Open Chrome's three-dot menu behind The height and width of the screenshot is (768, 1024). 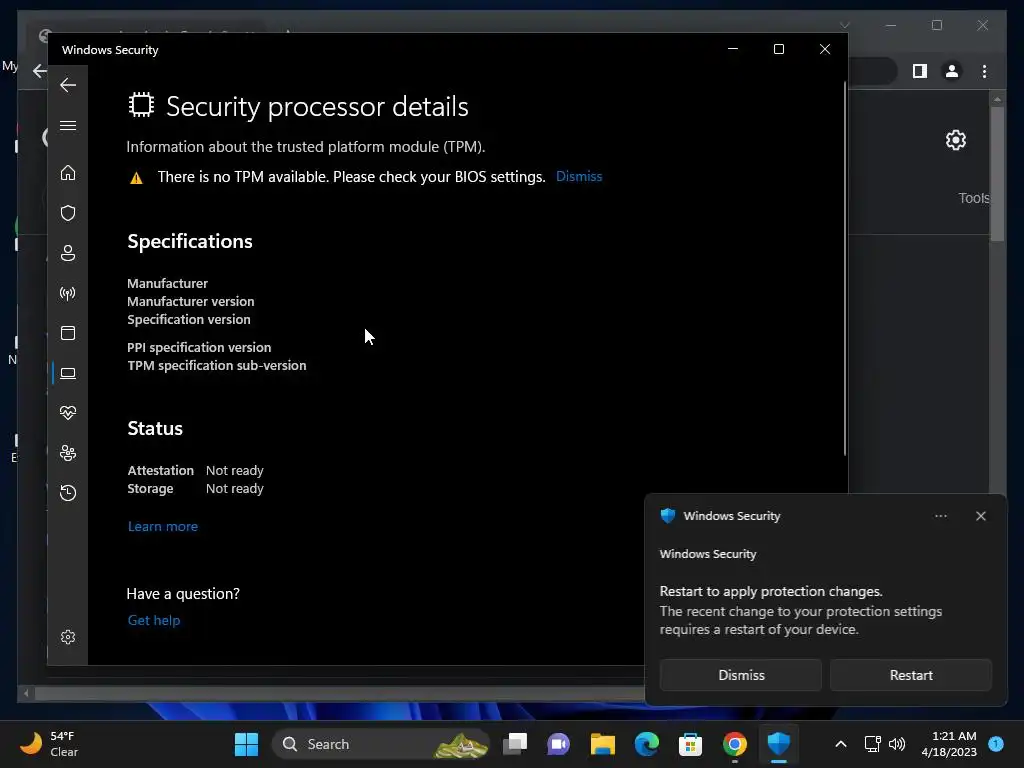click(x=984, y=71)
